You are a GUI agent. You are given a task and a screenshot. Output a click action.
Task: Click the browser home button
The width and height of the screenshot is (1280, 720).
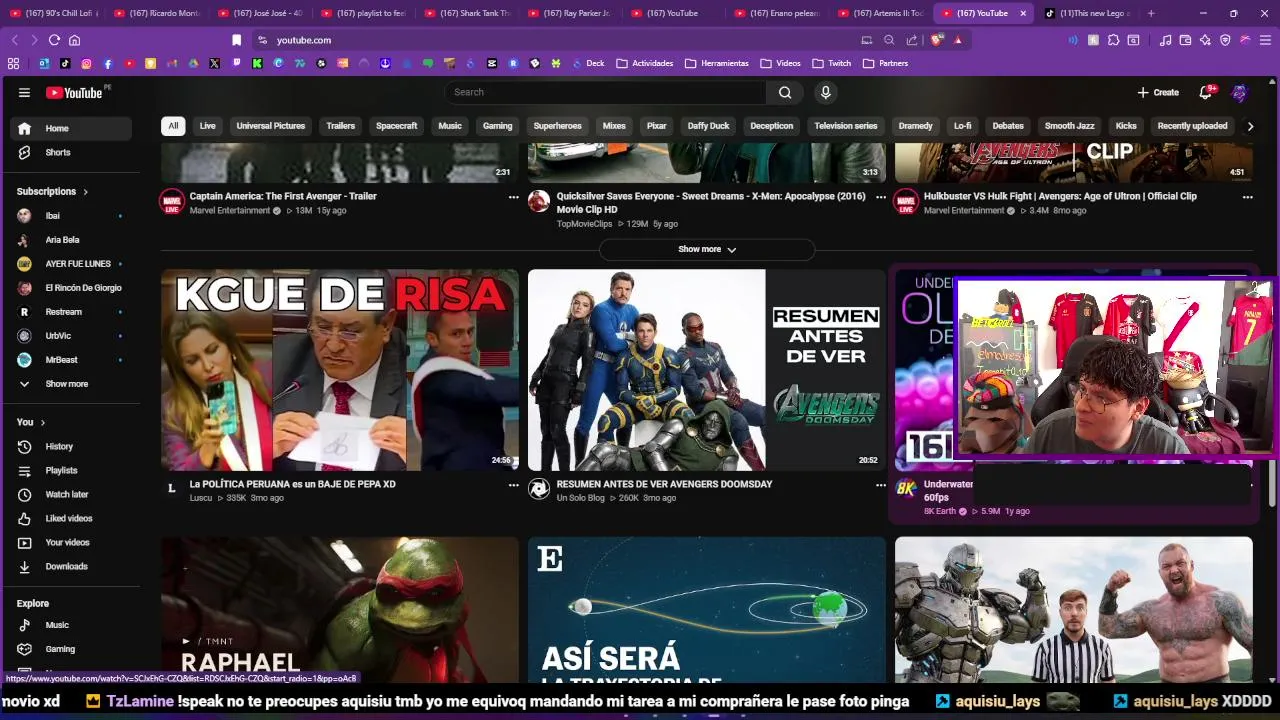tap(74, 40)
